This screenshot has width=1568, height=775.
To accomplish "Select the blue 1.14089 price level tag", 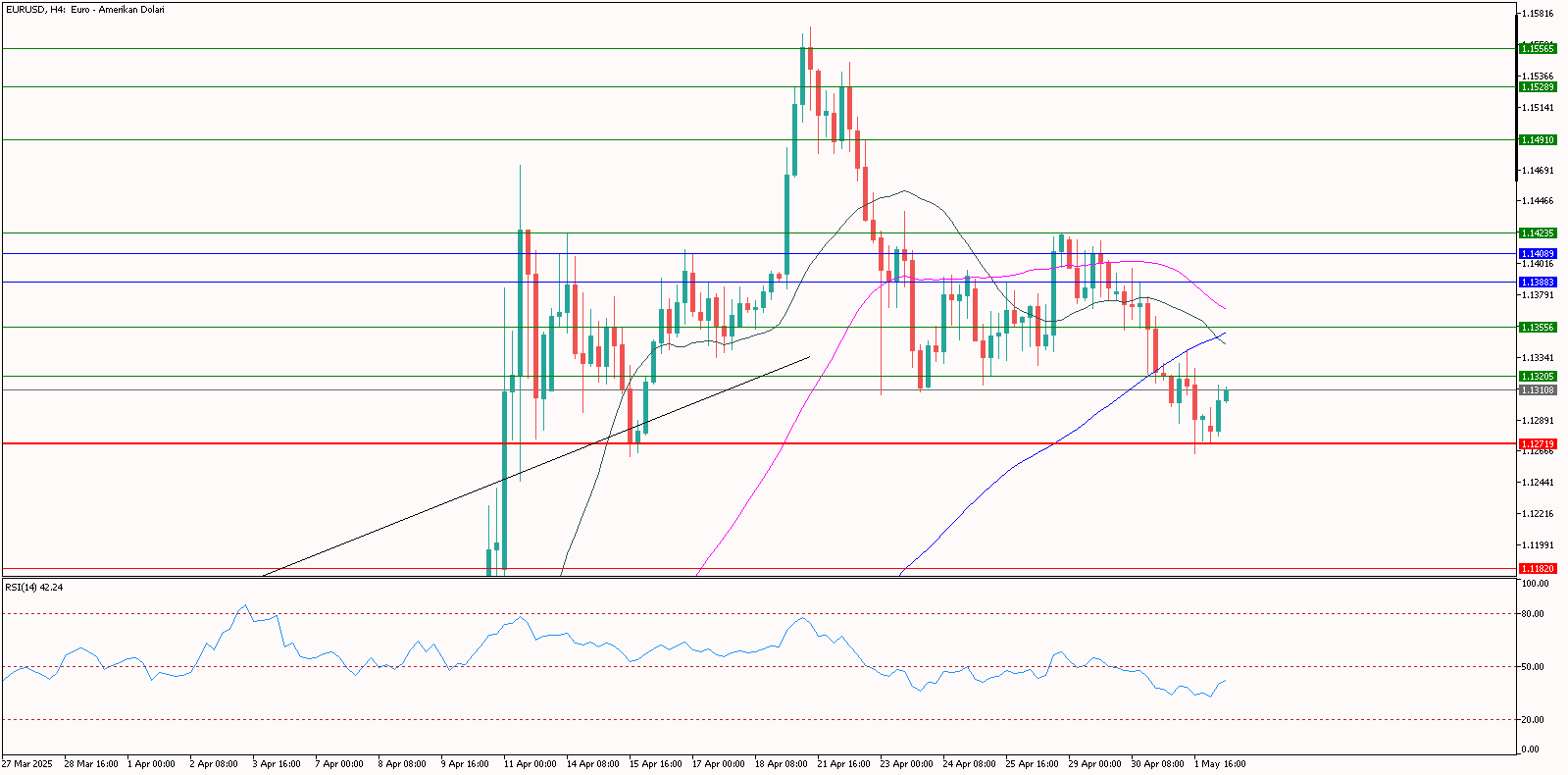I will click(1537, 253).
